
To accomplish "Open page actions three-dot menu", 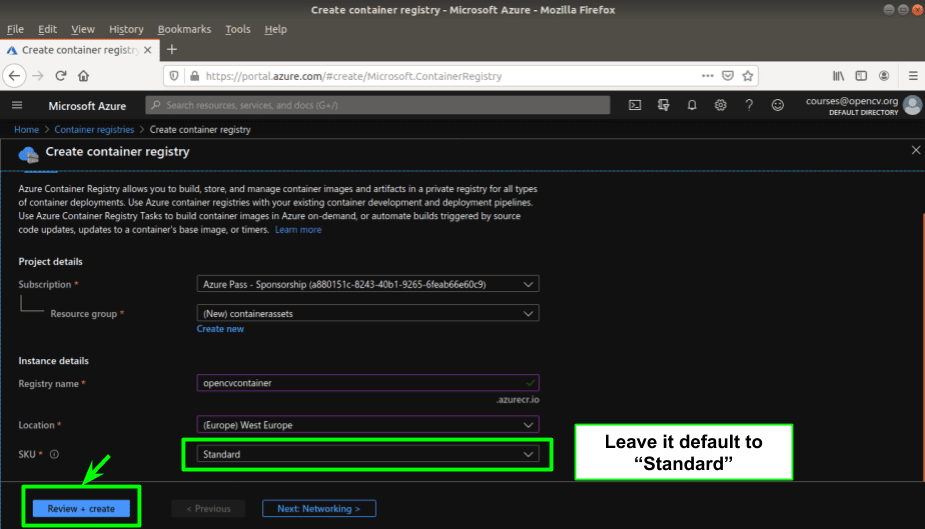I will [707, 75].
